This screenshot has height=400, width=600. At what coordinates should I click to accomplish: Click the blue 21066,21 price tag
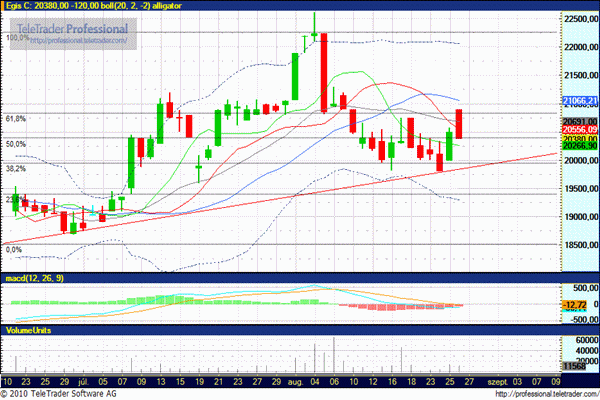tap(580, 102)
